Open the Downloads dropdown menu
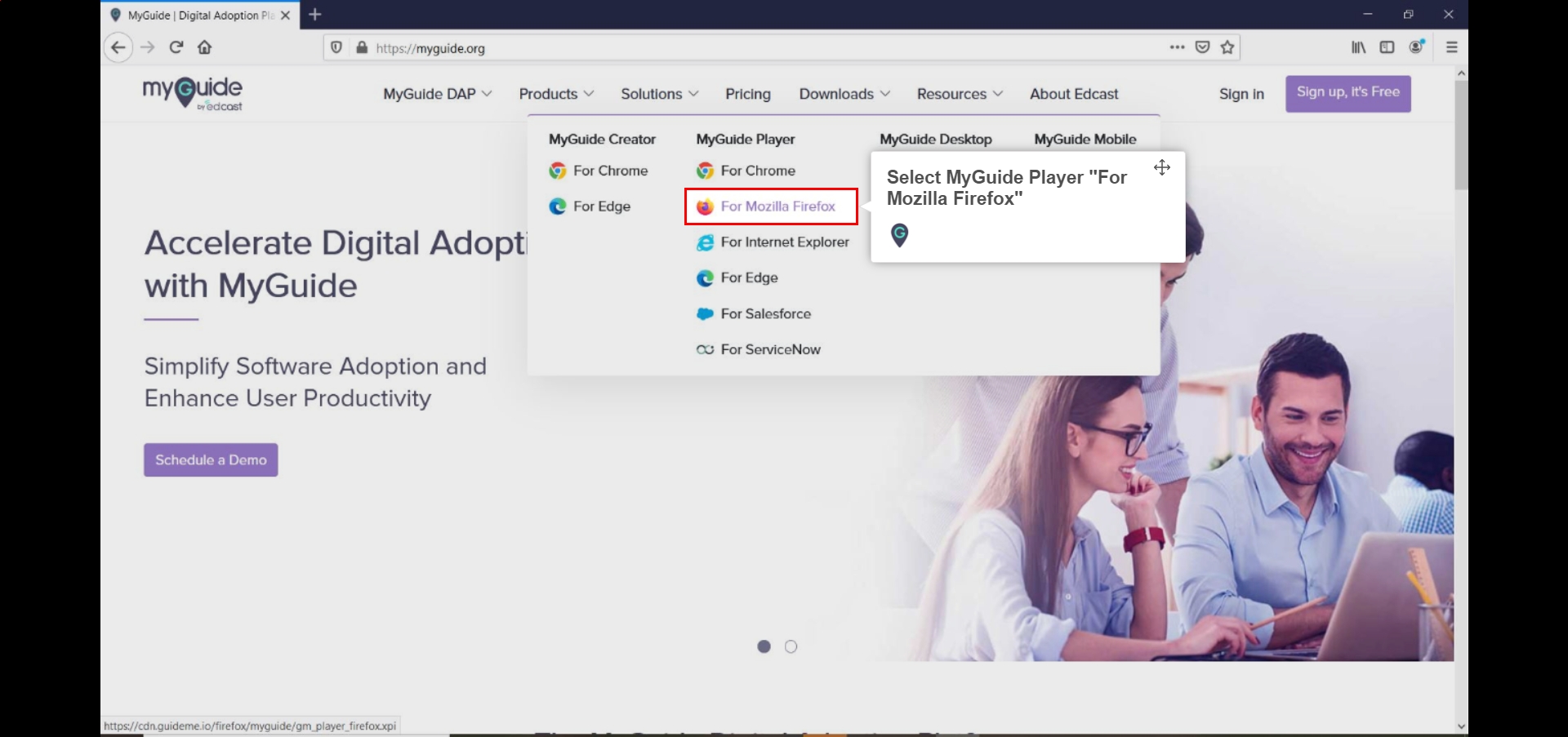The height and width of the screenshot is (737, 1568). coord(844,94)
